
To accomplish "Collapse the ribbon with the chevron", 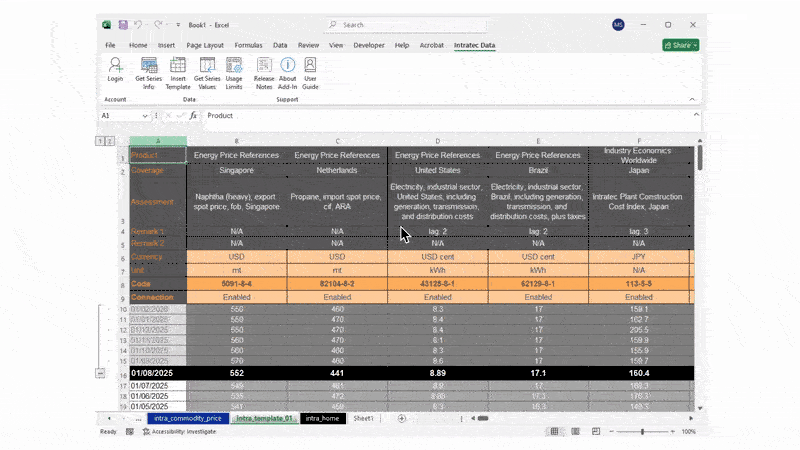I will tap(692, 99).
